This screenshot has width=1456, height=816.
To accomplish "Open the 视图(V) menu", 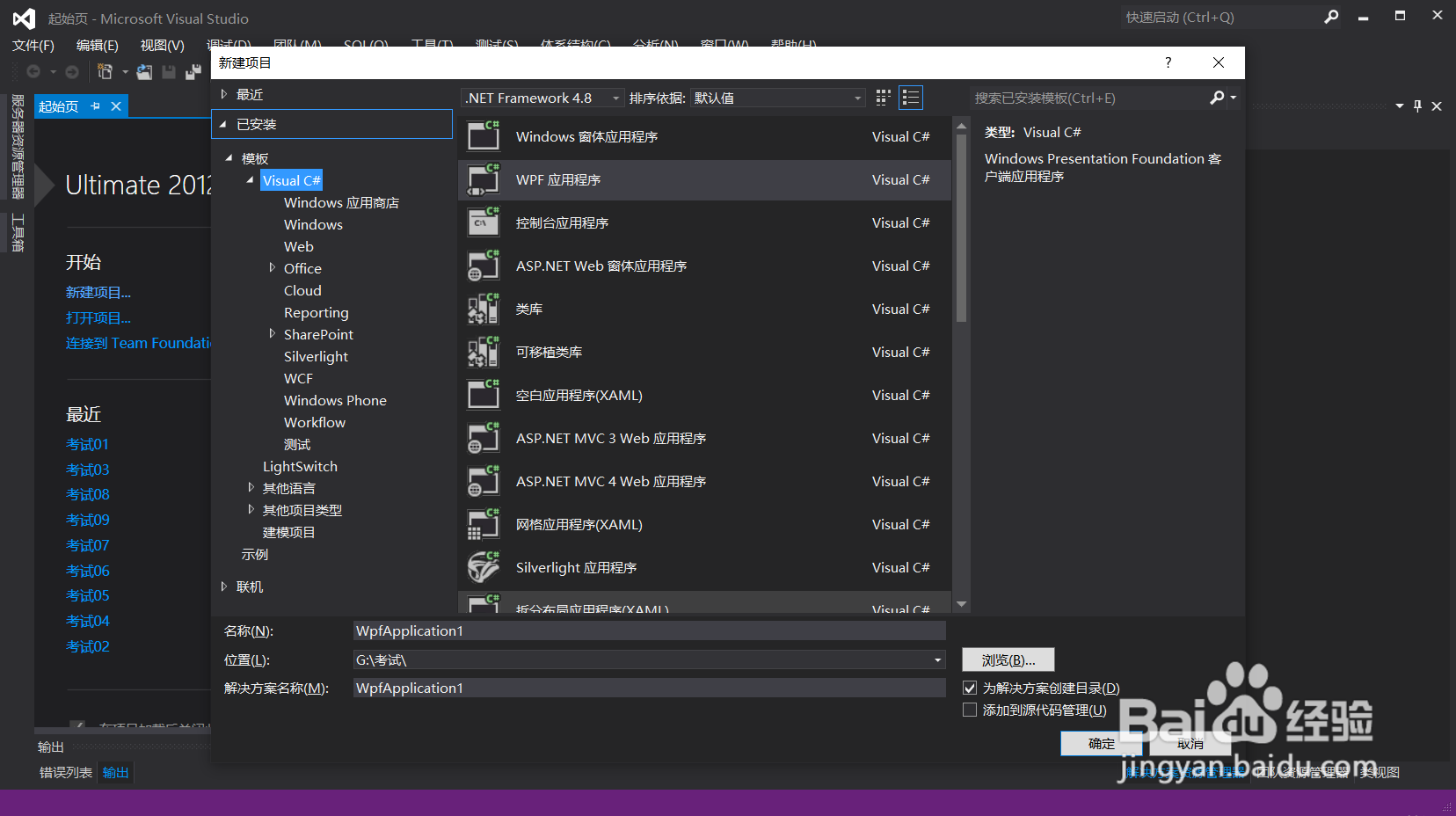I will coord(163,45).
